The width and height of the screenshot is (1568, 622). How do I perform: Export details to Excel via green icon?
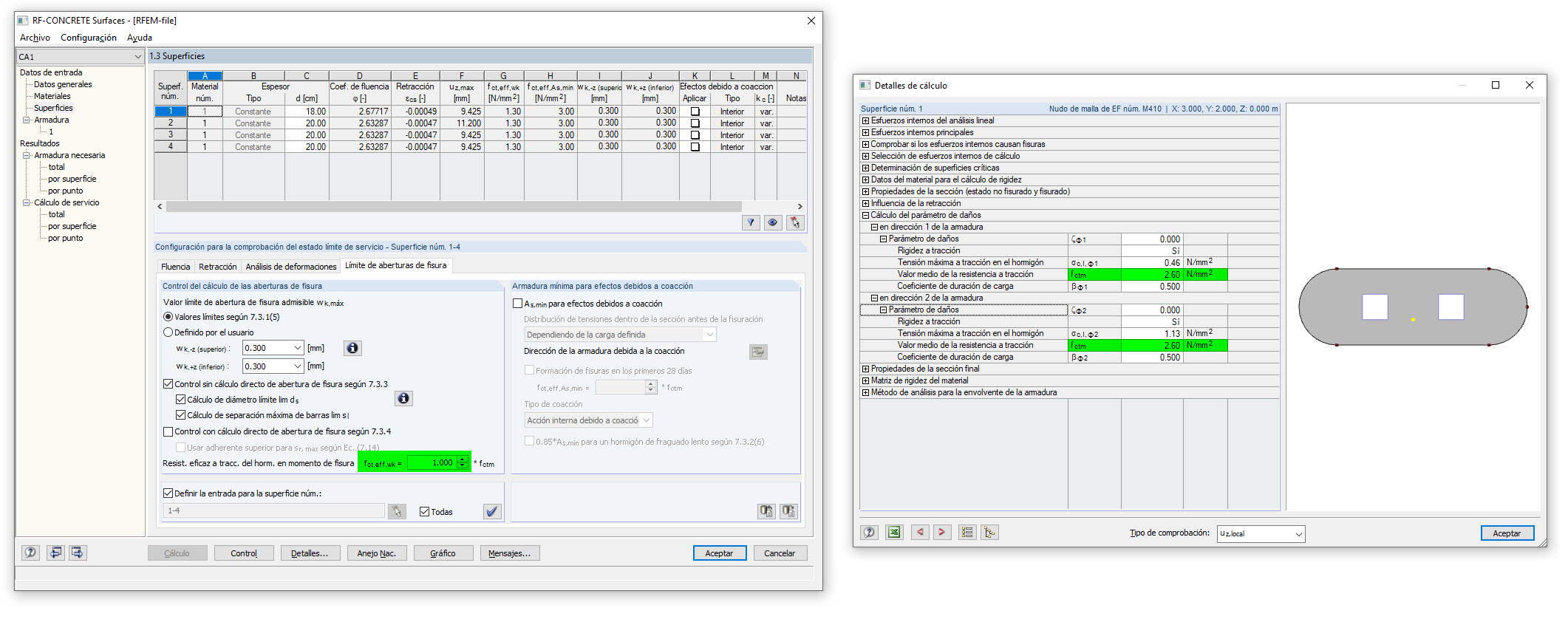[894, 532]
